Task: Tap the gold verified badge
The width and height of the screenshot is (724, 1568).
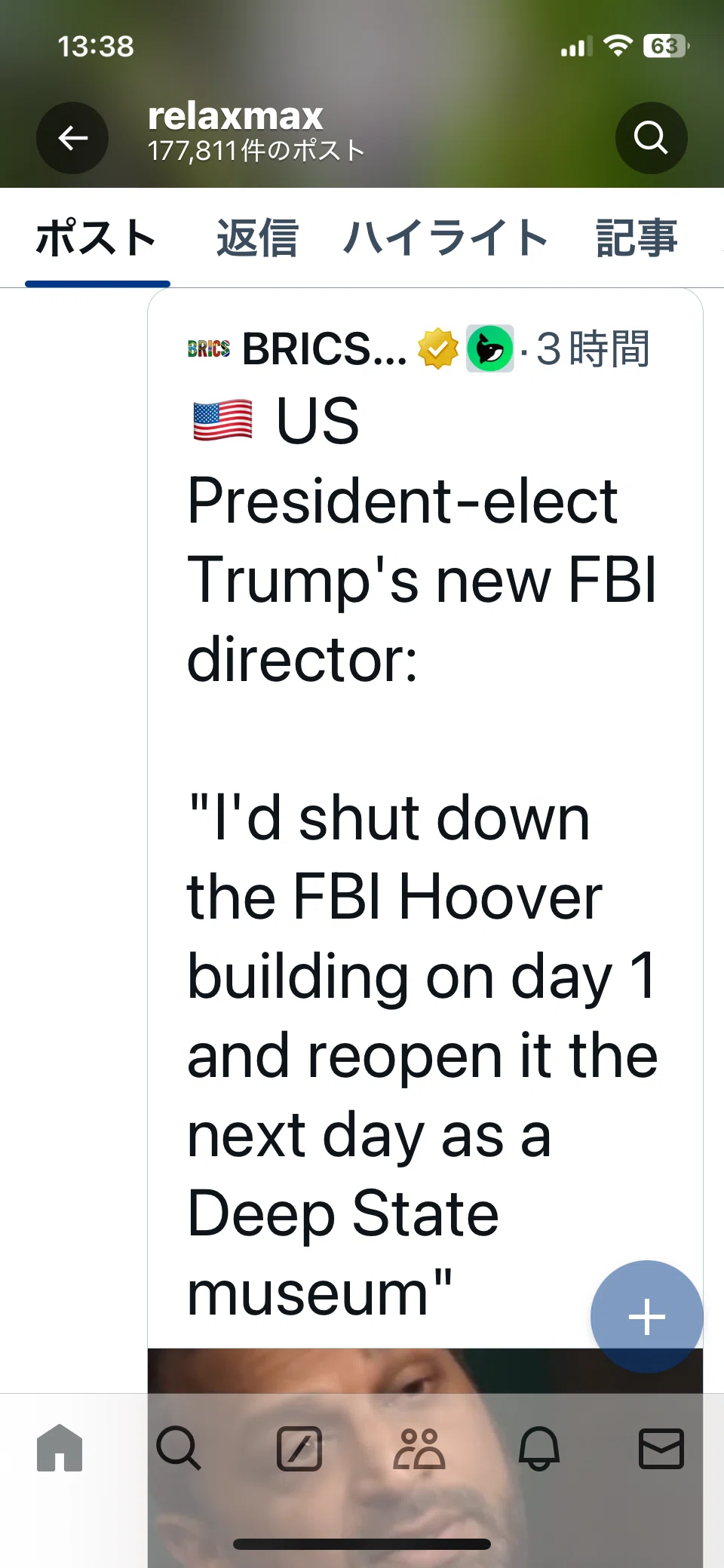Action: (438, 349)
